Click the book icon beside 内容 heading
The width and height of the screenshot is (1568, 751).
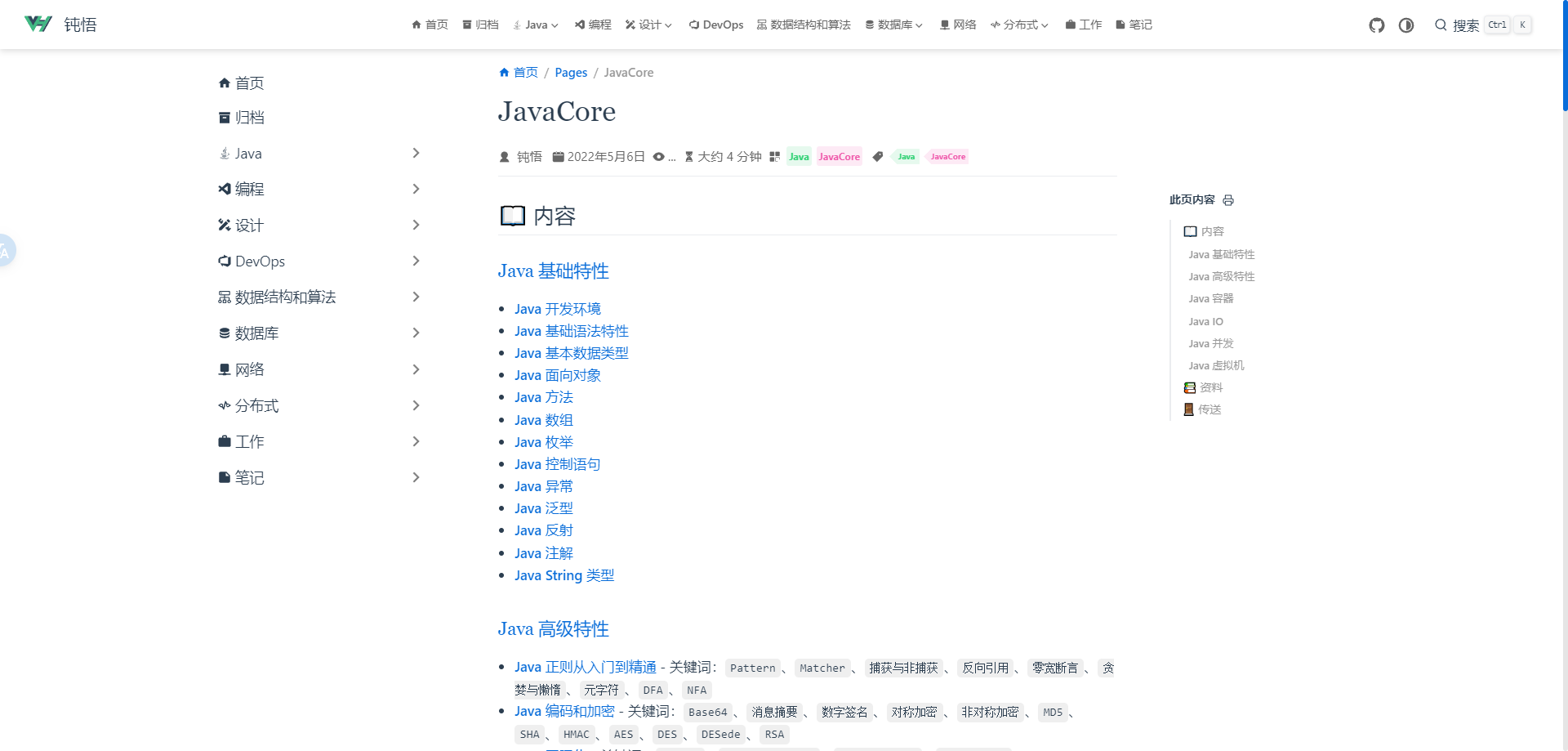coord(513,217)
